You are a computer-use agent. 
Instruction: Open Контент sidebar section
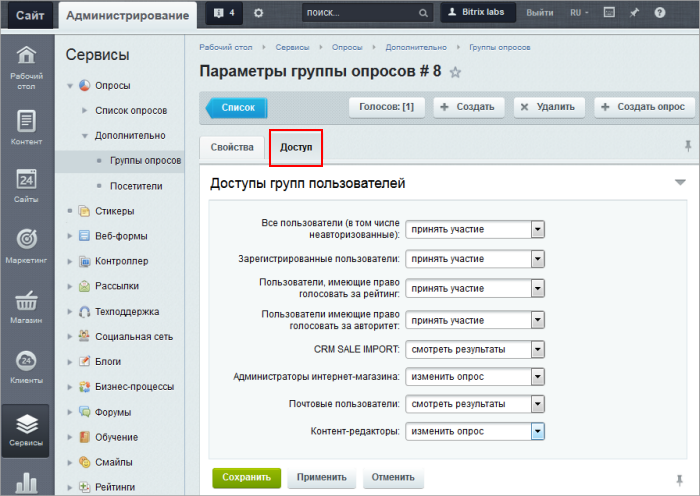click(26, 127)
